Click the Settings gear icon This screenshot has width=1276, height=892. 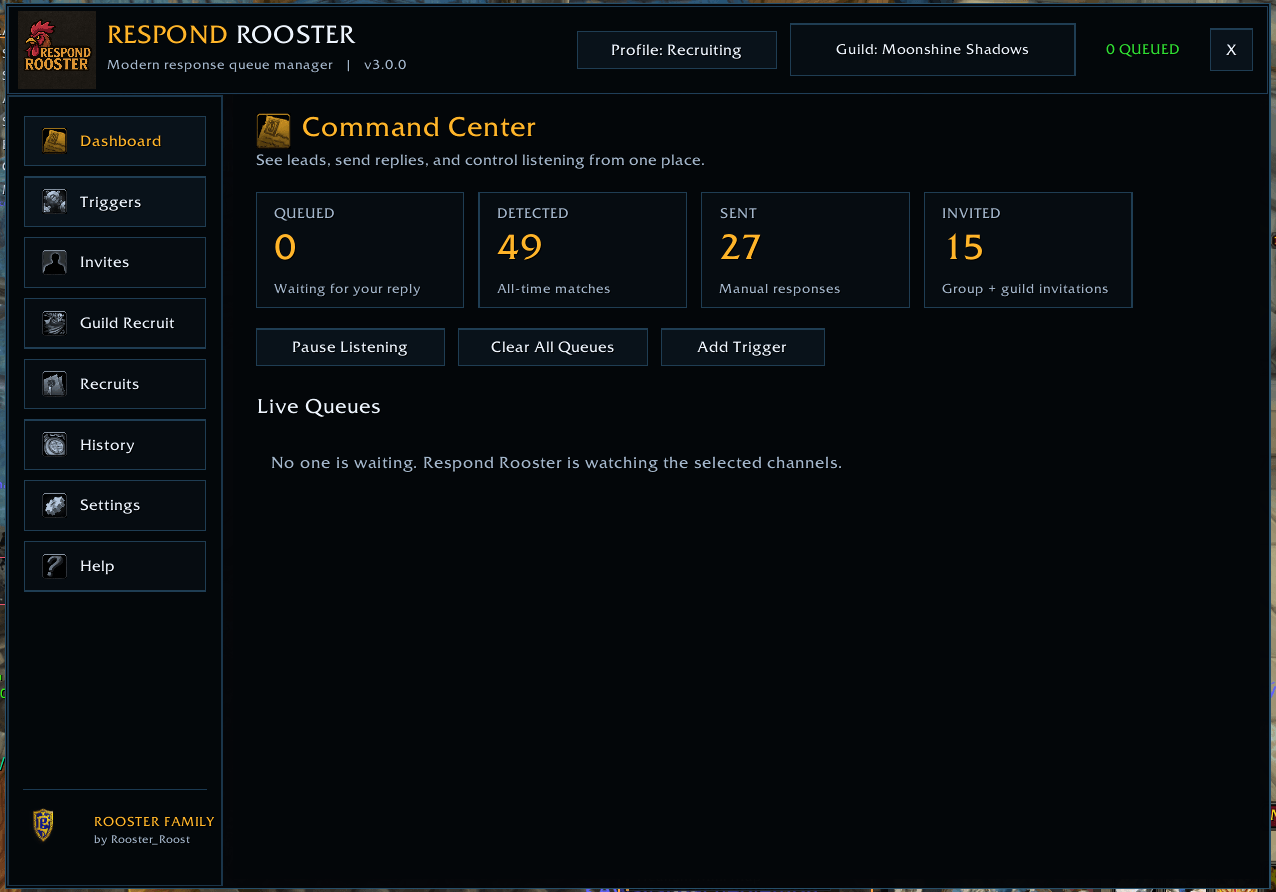(54, 505)
